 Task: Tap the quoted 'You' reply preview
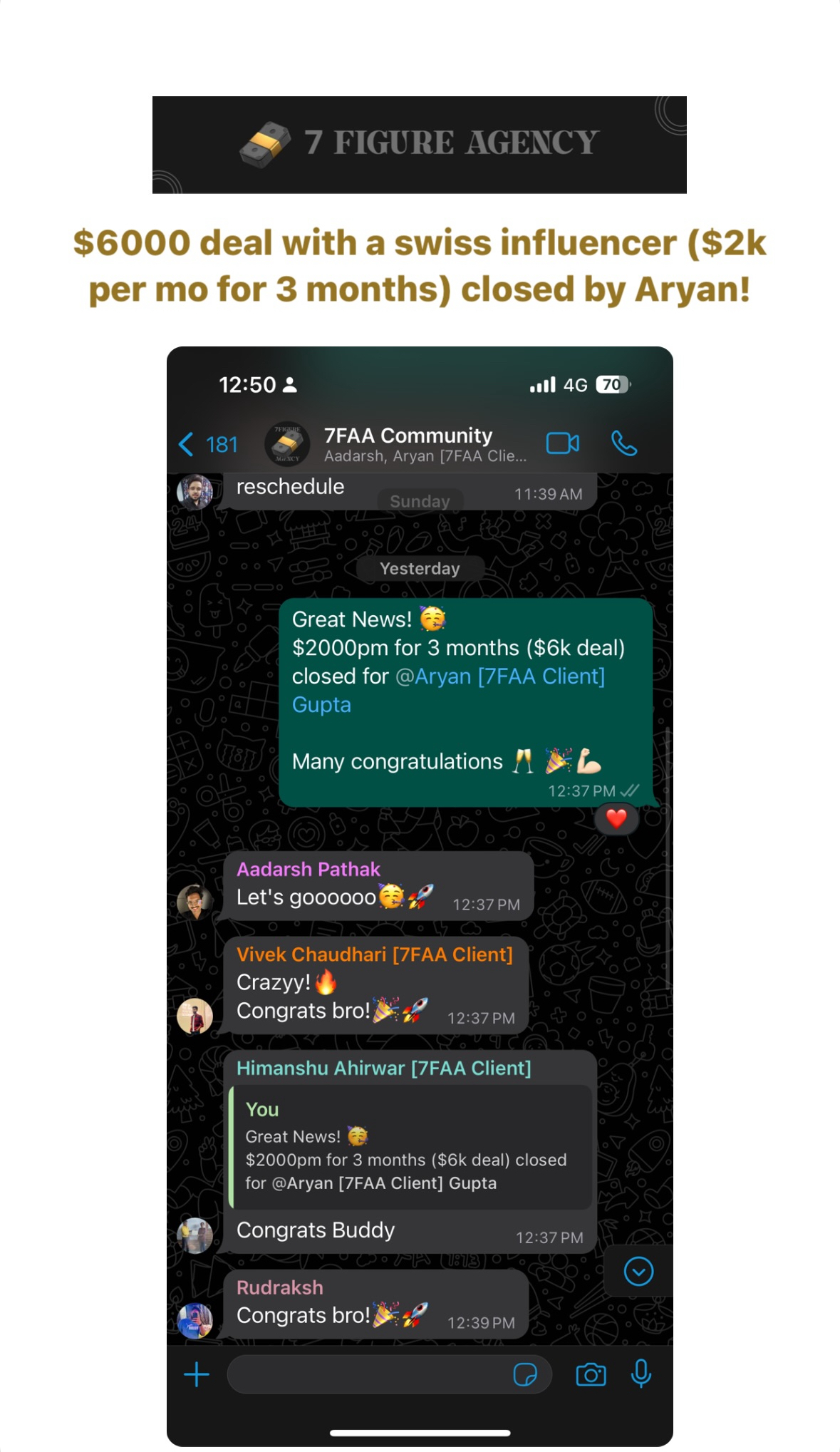tap(410, 1147)
